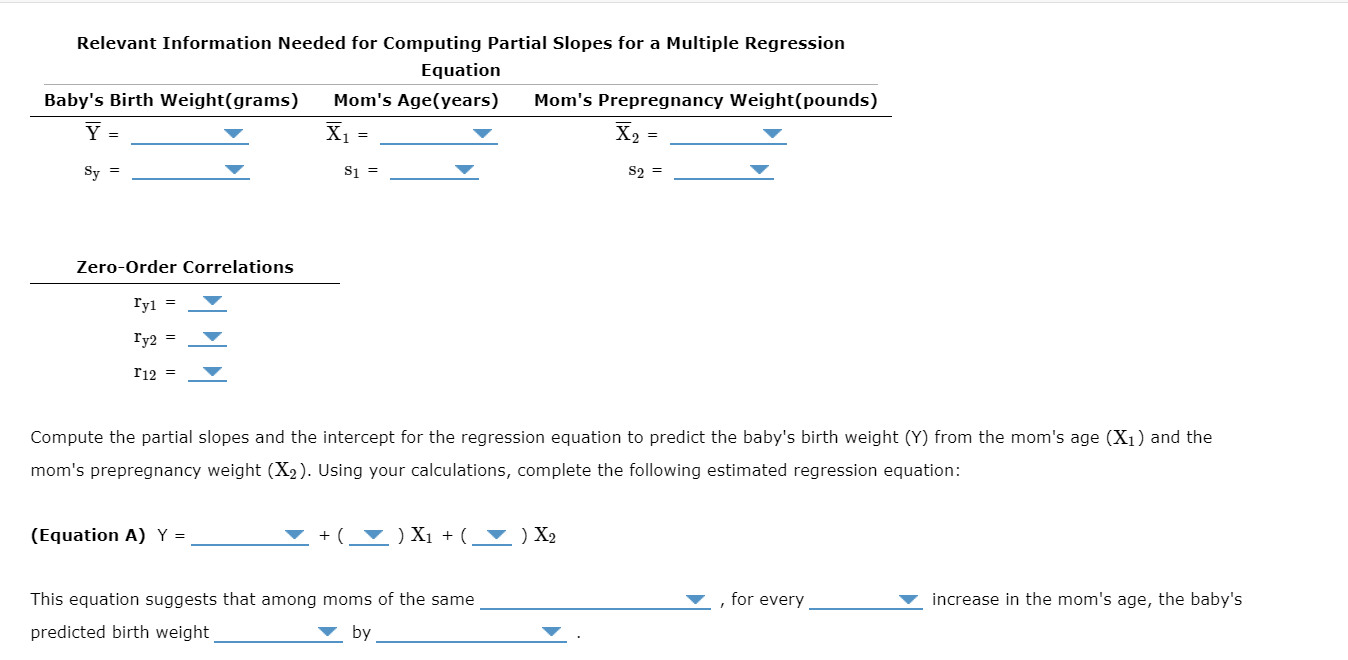Image resolution: width=1348 pixels, height=660 pixels.
Task: Open the s1 dropdown under Mom's Age
Action: [x=462, y=169]
